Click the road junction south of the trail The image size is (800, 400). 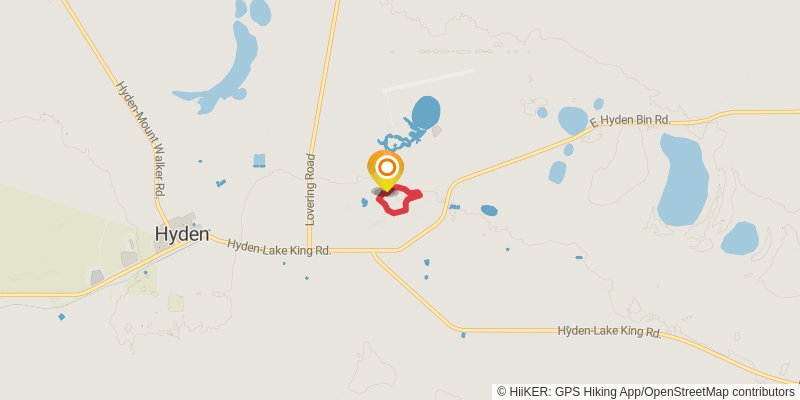click(x=374, y=252)
